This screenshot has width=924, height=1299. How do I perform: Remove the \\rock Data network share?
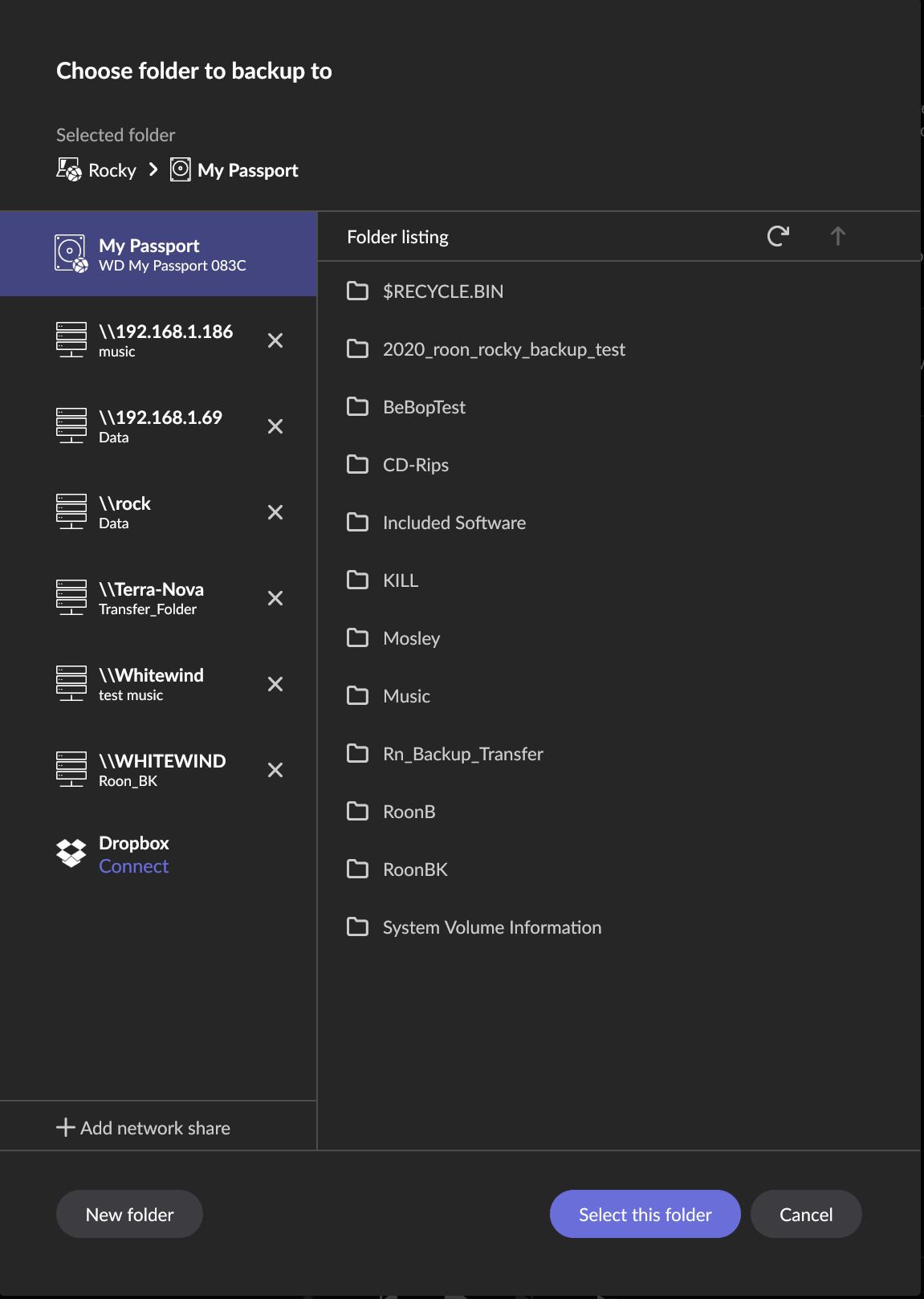coord(275,512)
